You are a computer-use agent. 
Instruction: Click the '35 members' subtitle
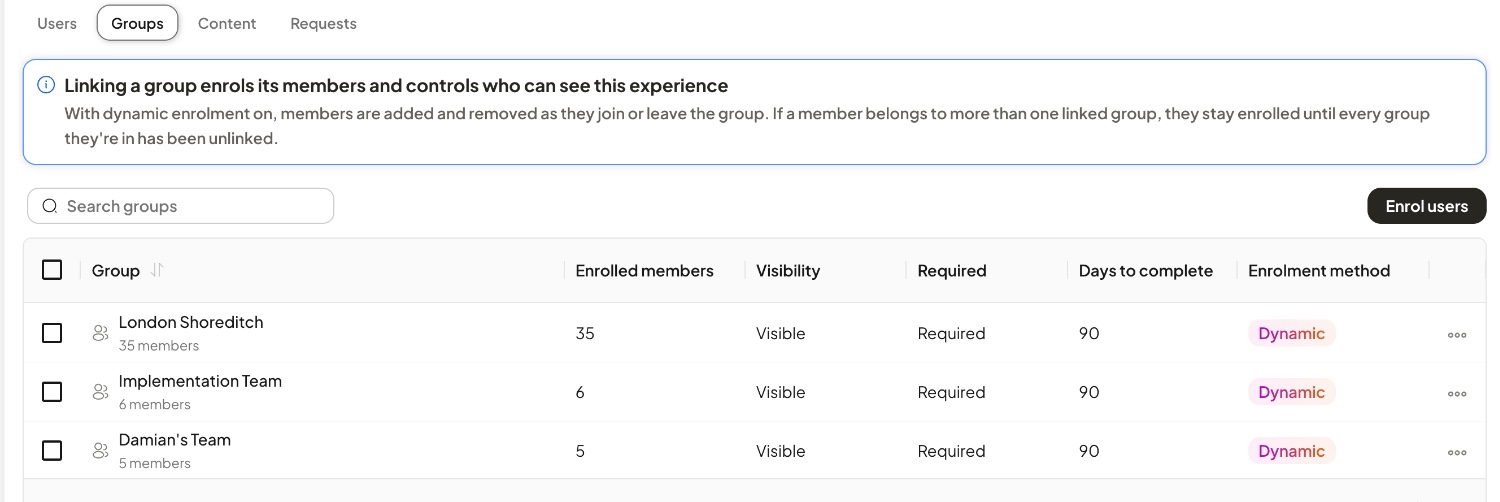pyautogui.click(x=159, y=346)
